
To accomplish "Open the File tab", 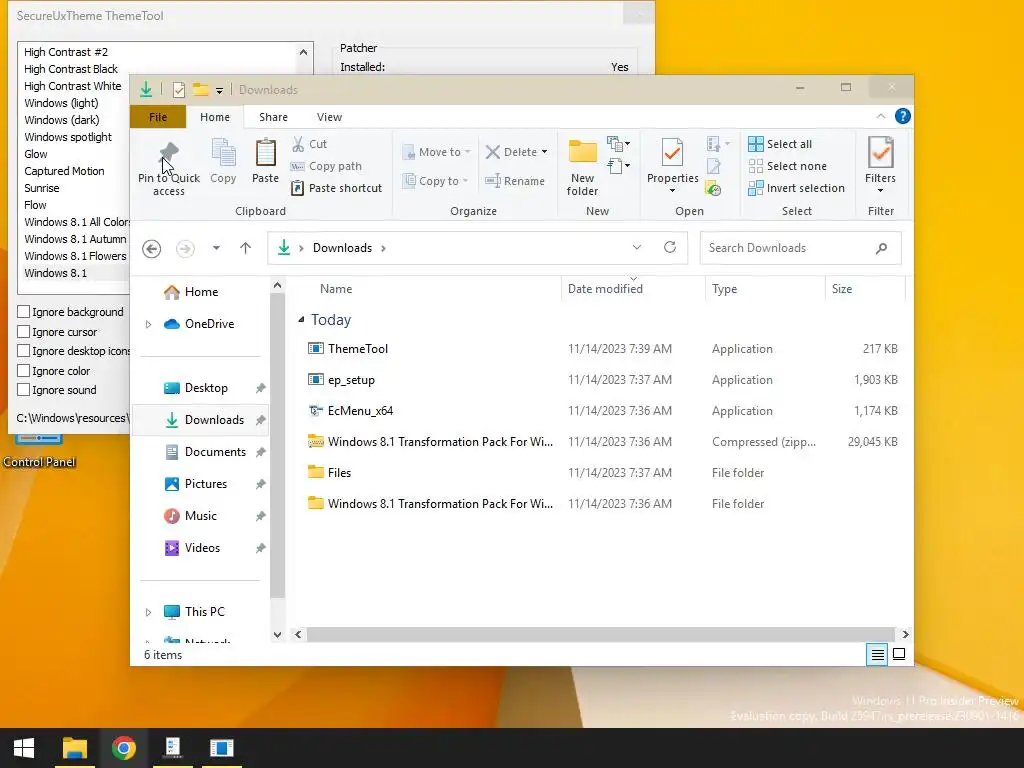I will pos(158,117).
